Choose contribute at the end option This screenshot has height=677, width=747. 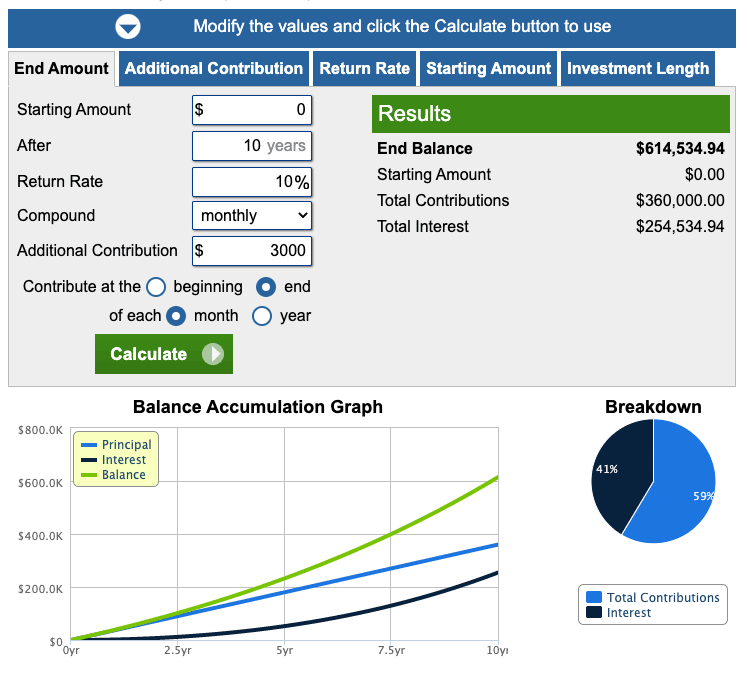(266, 287)
